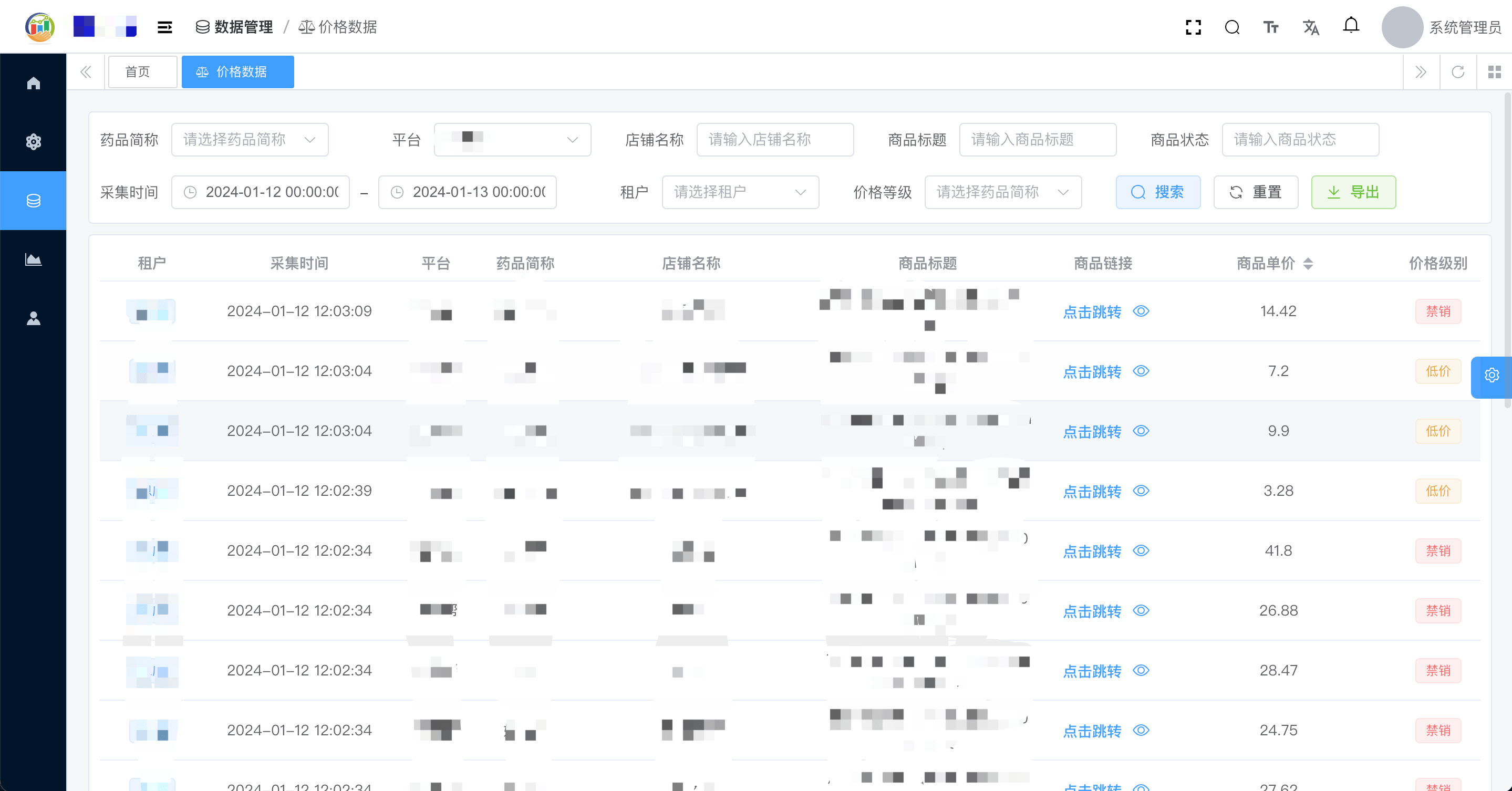The image size is (1512, 791).
Task: Select the database icon in the sidebar
Action: click(x=34, y=201)
